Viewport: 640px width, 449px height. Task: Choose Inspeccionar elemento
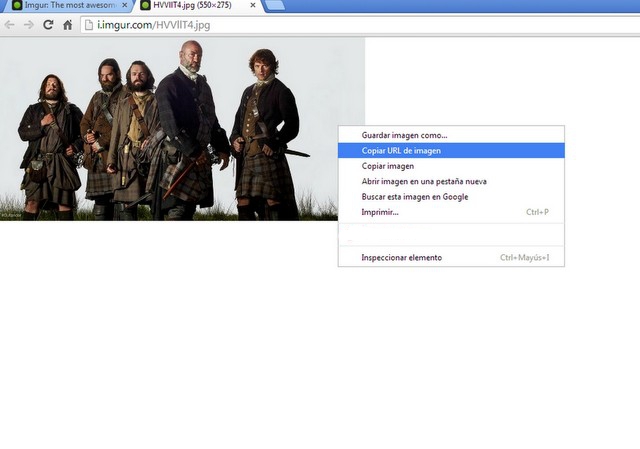click(451, 258)
